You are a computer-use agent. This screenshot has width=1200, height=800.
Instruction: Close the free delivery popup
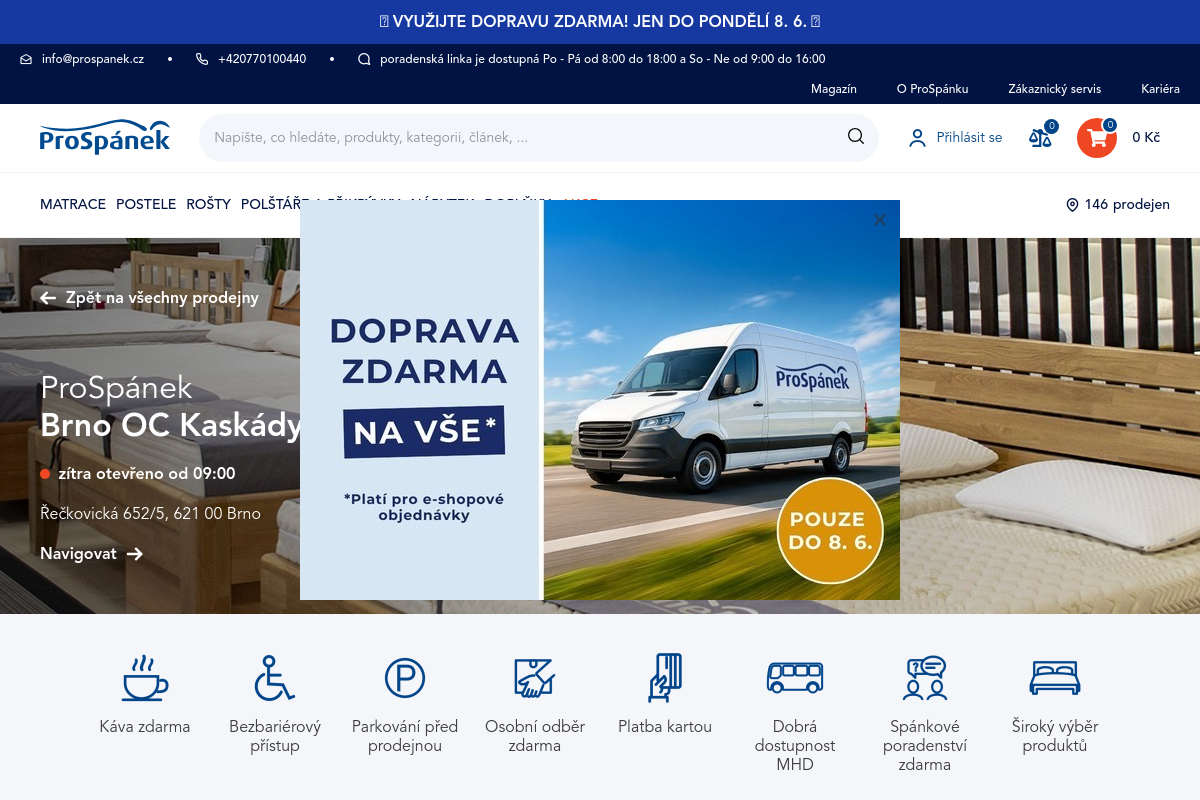pyautogui.click(x=880, y=220)
